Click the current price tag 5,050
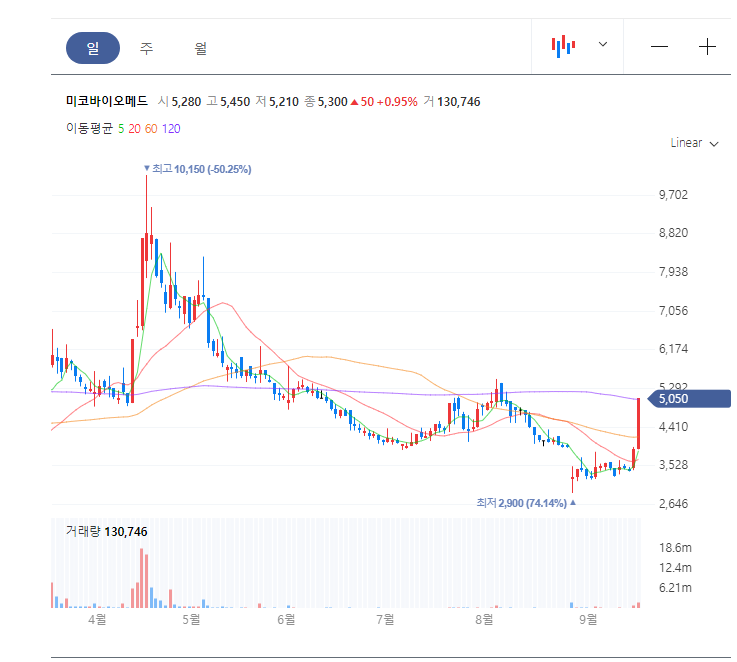Image resolution: width=737 pixels, height=662 pixels. [x=689, y=399]
